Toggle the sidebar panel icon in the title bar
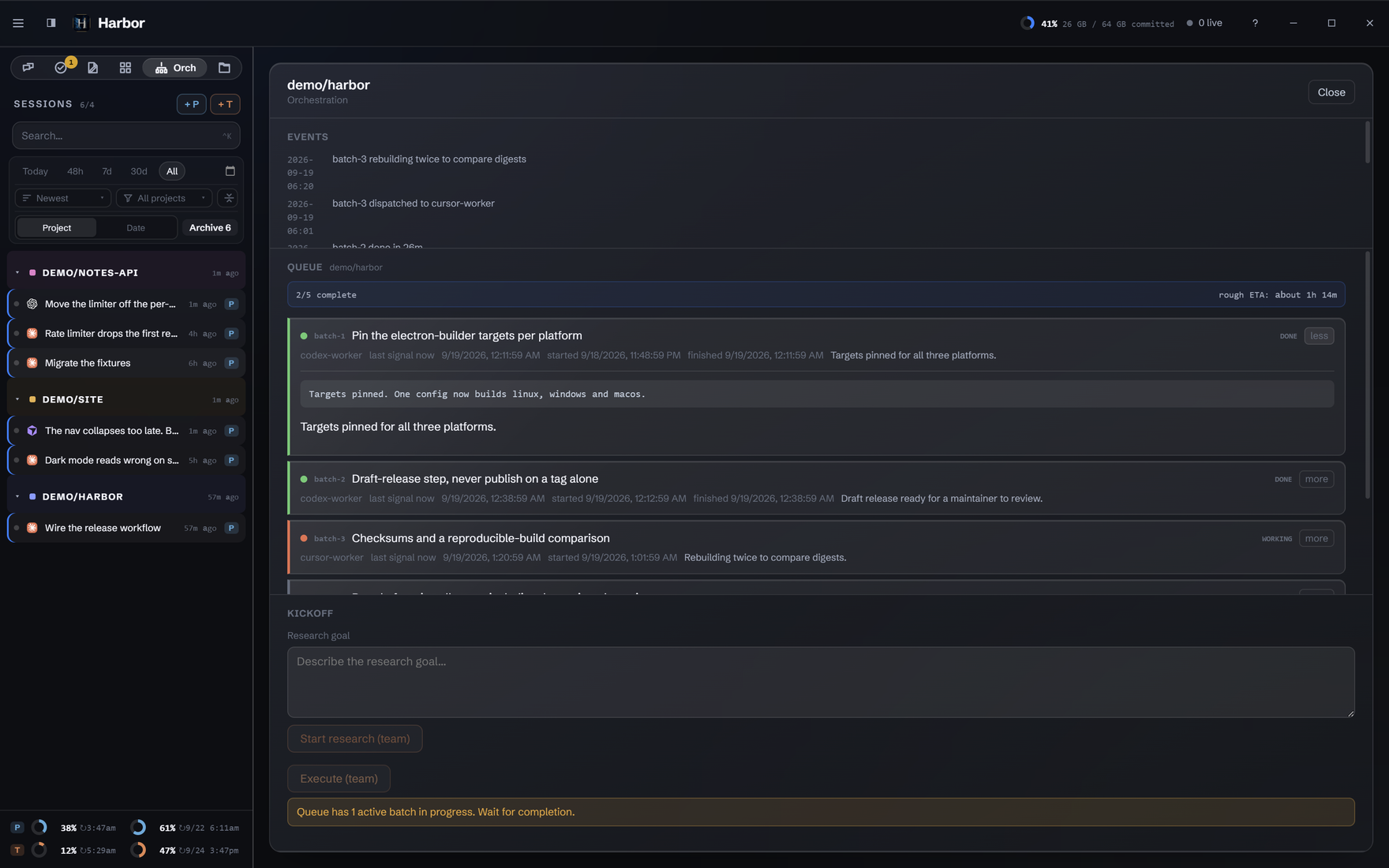The width and height of the screenshot is (1389, 868). pyautogui.click(x=51, y=23)
